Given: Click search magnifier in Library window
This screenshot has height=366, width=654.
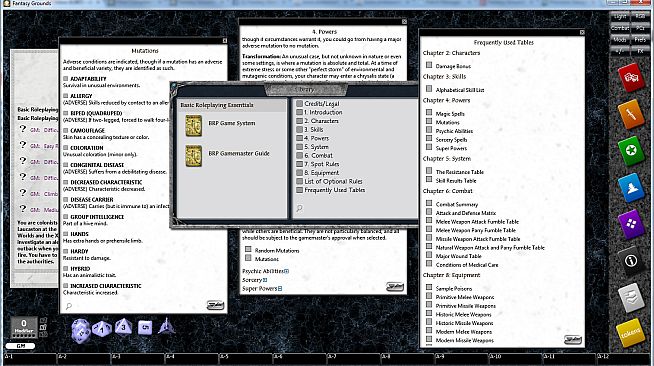Looking at the screenshot, I should 299,208.
